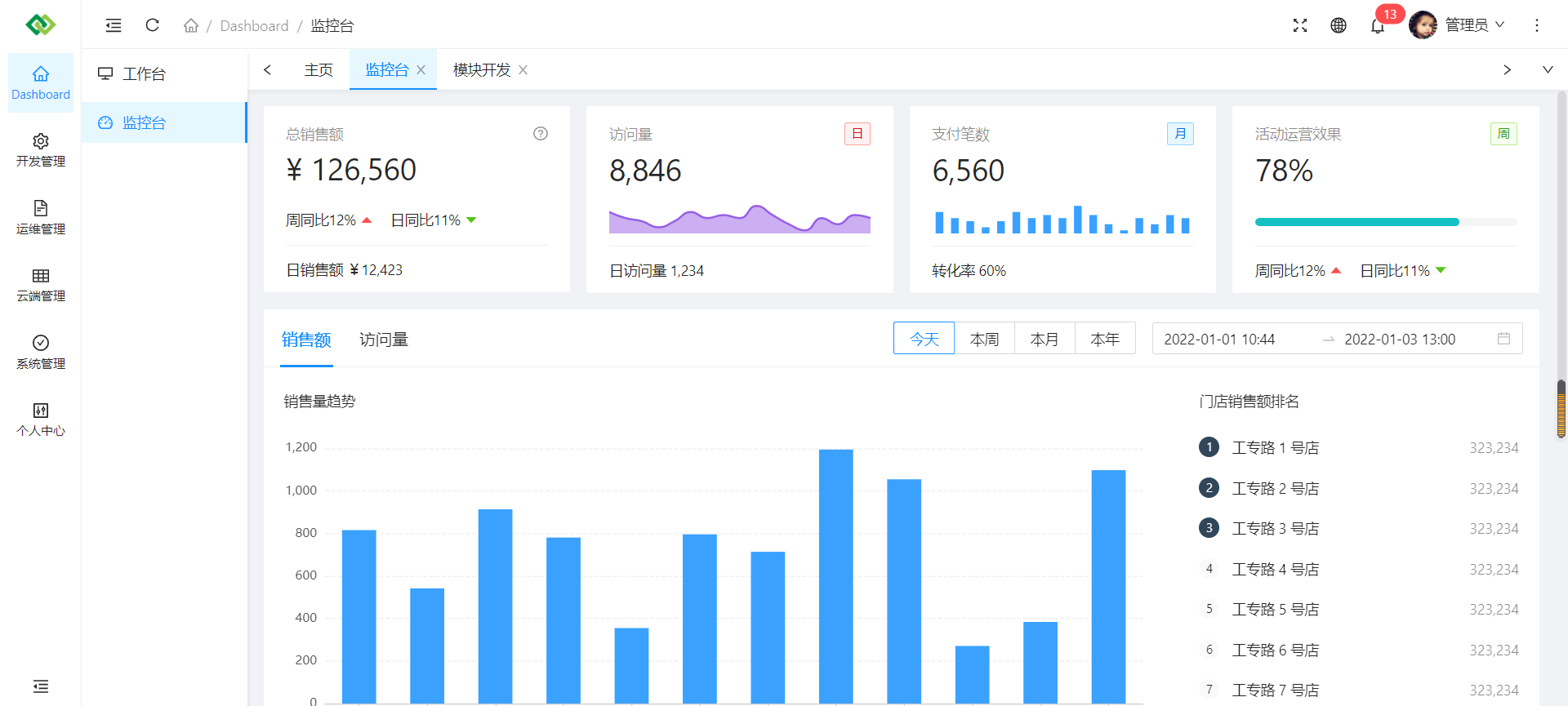Viewport: 1568px width, 706px height.
Task: Click the 总销售额 help question icon
Action: point(541,134)
